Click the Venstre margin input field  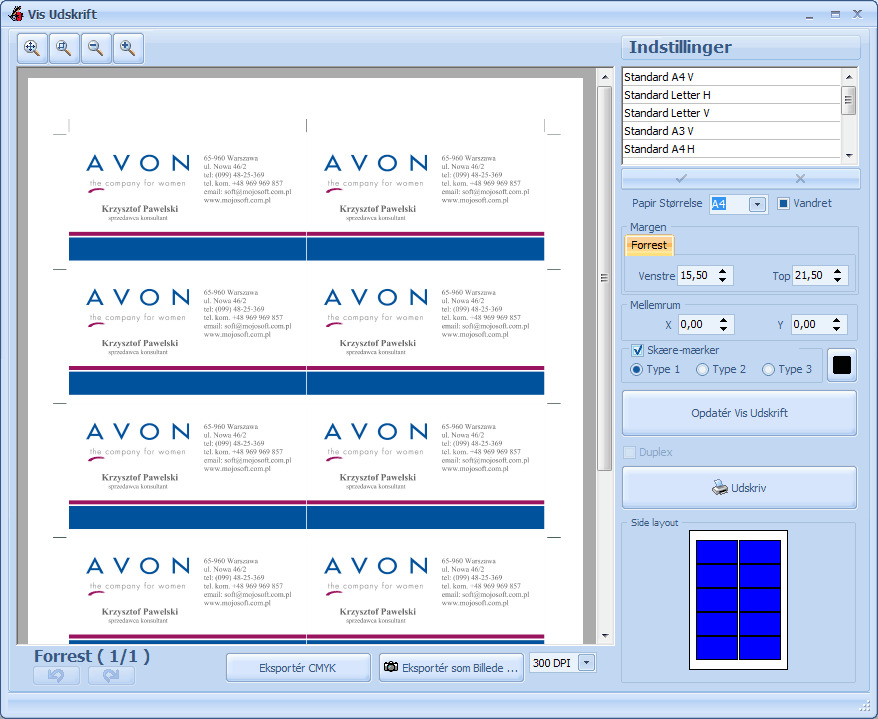click(697, 276)
